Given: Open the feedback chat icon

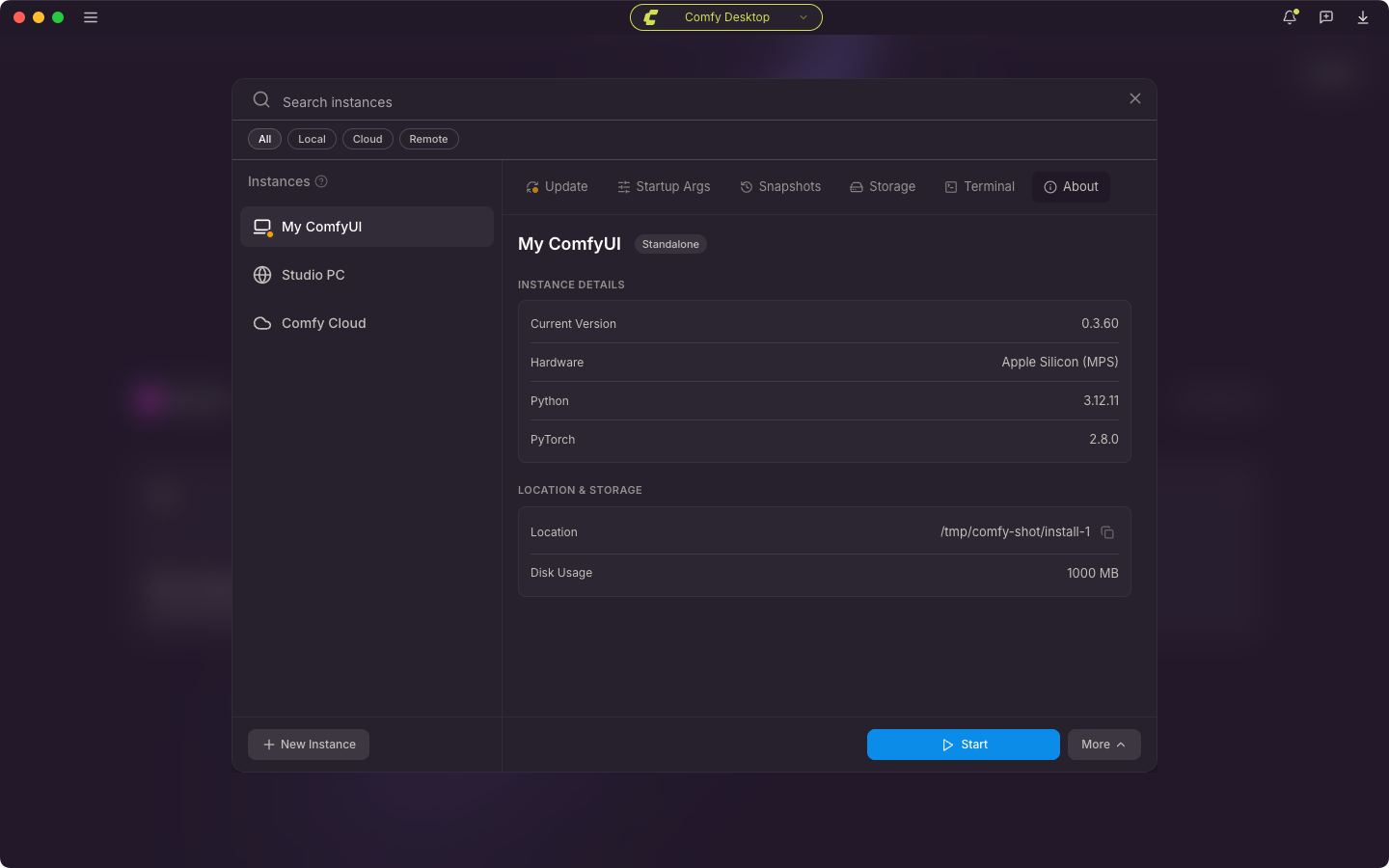Looking at the screenshot, I should click(1326, 17).
